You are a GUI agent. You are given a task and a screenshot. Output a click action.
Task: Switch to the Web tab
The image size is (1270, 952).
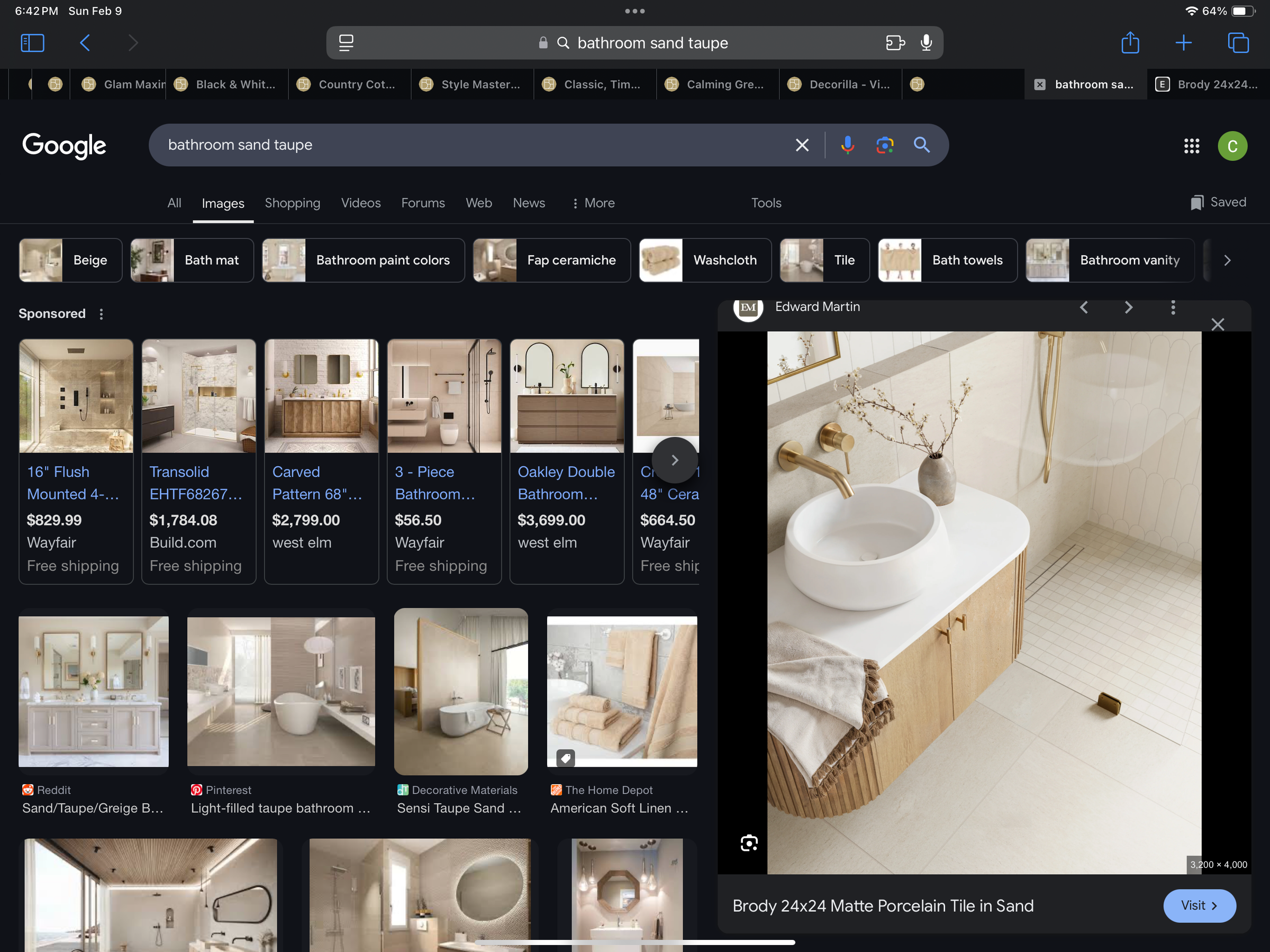click(x=478, y=203)
